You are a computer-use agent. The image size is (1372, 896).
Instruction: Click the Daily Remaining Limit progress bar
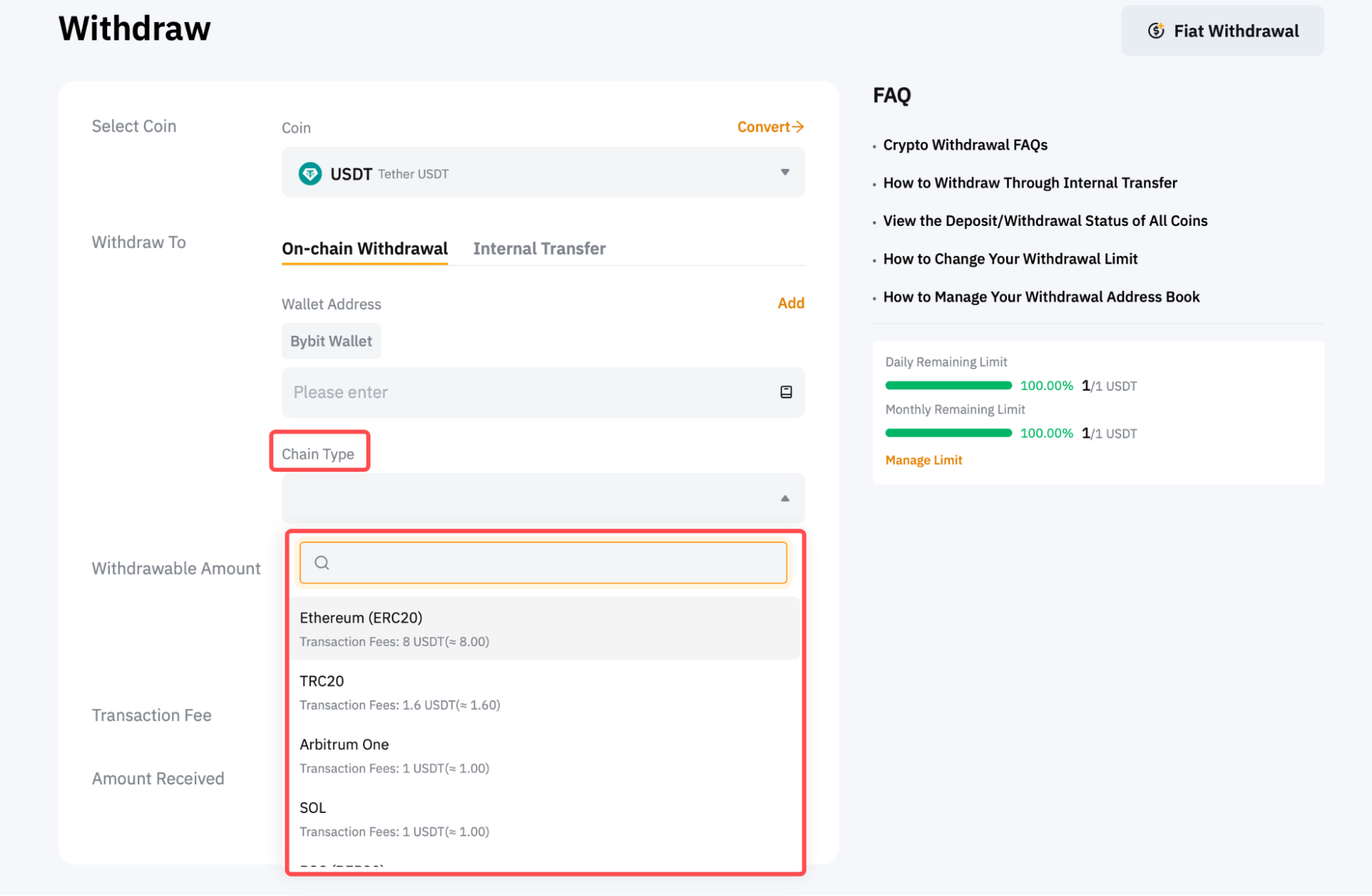click(x=948, y=385)
